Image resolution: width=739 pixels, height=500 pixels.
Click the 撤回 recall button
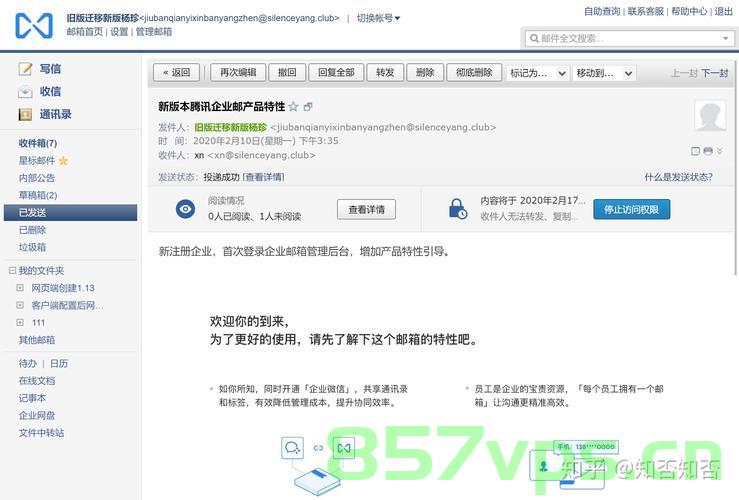[x=287, y=73]
